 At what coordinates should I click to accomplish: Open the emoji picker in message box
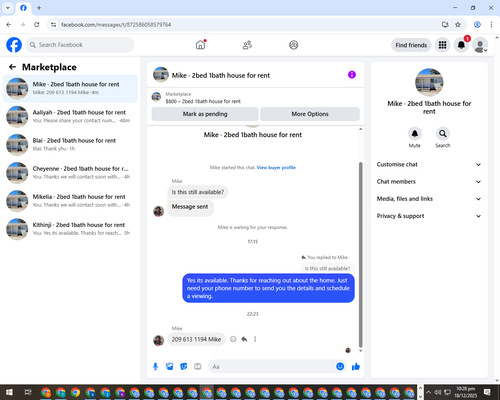(x=340, y=366)
